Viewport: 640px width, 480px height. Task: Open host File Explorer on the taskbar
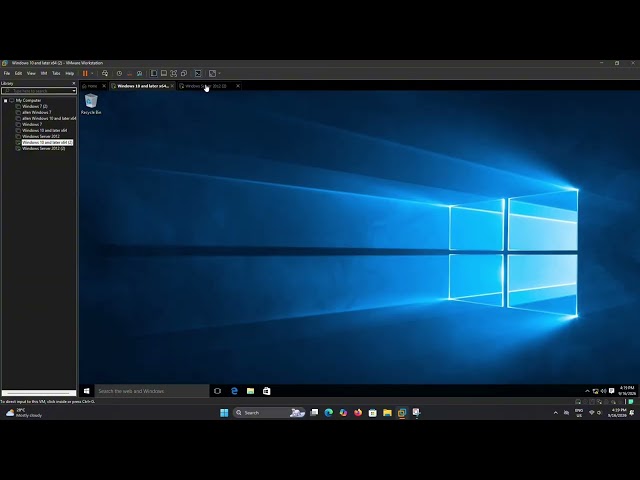point(387,413)
